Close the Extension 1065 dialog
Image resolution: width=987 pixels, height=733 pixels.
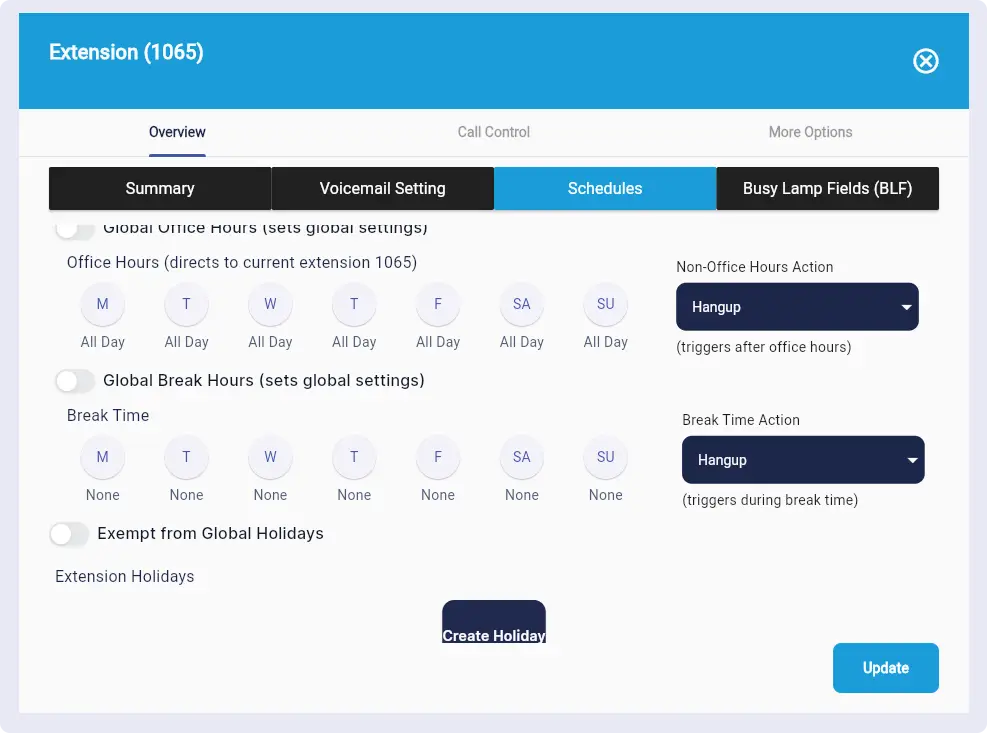(x=926, y=62)
